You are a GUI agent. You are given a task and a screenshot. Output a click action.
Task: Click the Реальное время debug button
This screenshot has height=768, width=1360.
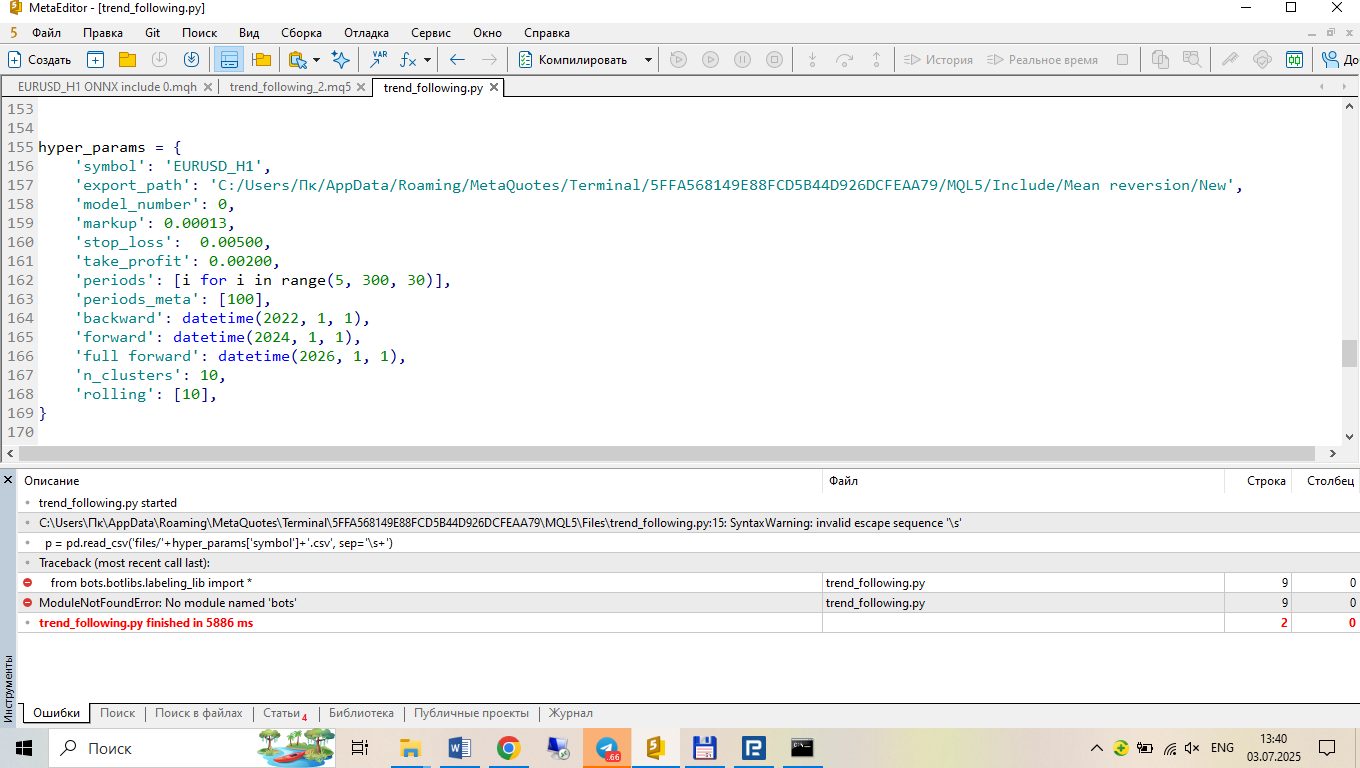[1042, 60]
